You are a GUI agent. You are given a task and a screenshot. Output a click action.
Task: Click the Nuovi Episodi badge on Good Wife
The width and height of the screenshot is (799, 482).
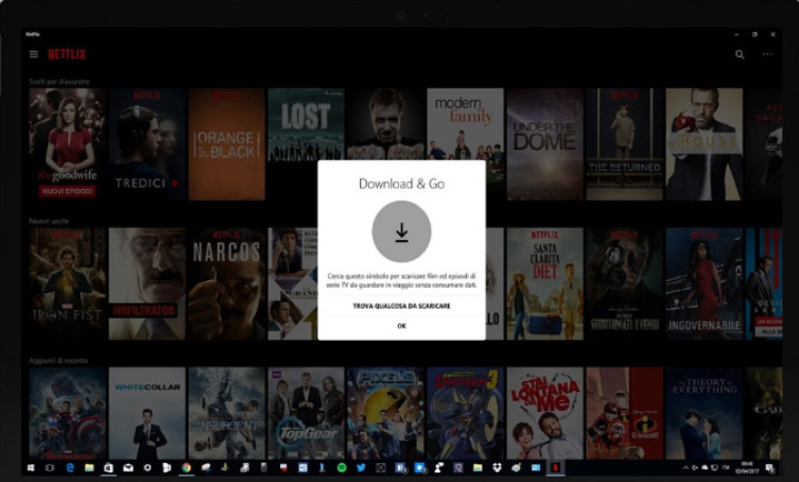(67, 191)
